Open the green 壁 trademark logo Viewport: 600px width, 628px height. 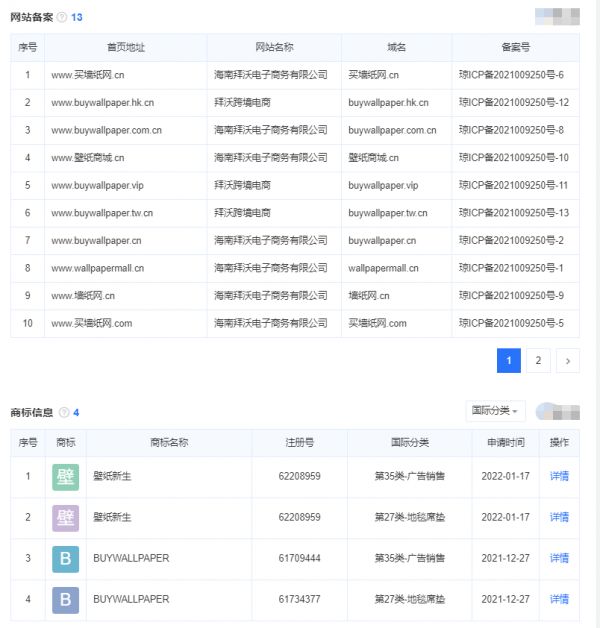[65, 476]
